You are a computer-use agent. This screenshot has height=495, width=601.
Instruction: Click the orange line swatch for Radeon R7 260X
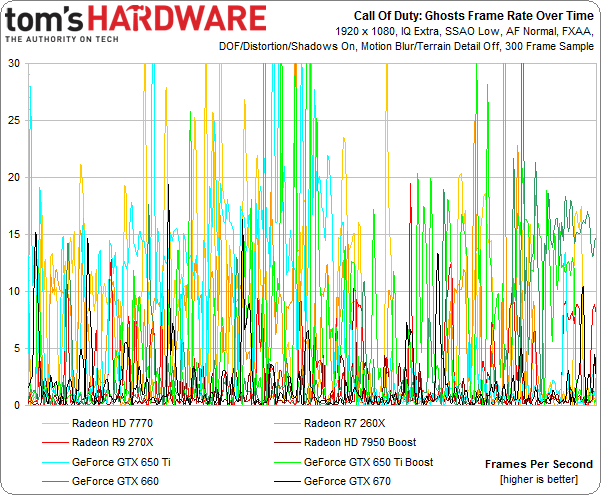point(287,424)
